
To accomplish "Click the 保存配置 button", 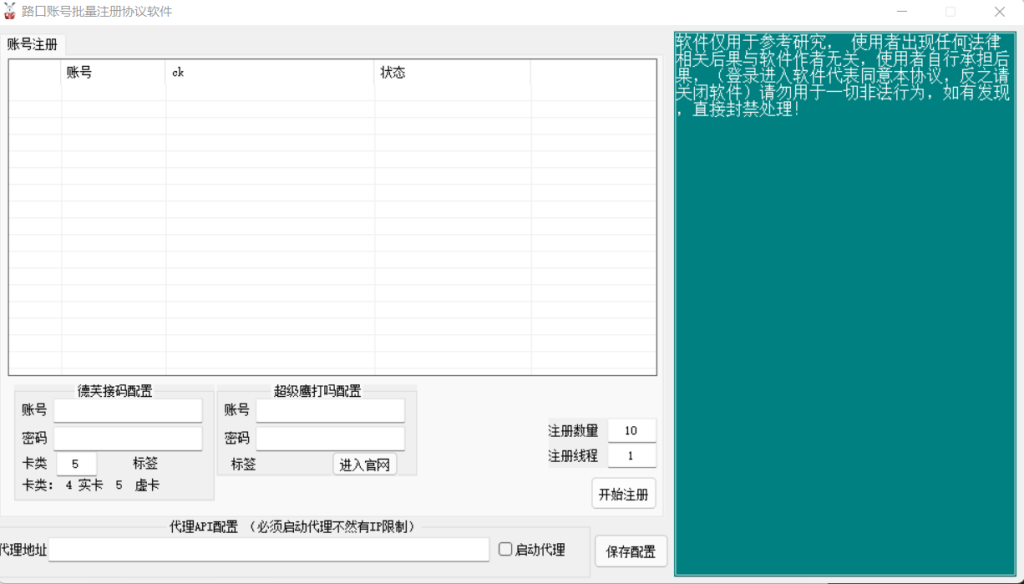I will 631,551.
